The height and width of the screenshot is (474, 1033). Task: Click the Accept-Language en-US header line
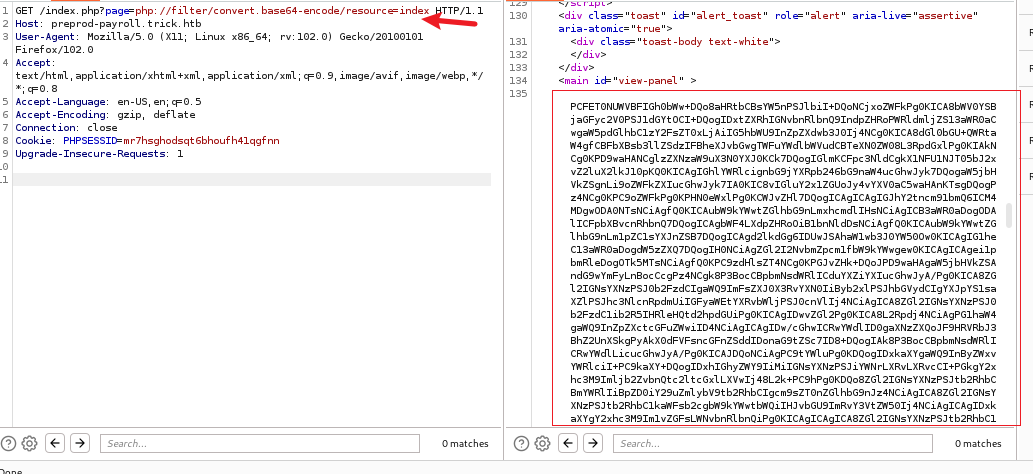pyautogui.click(x=109, y=102)
